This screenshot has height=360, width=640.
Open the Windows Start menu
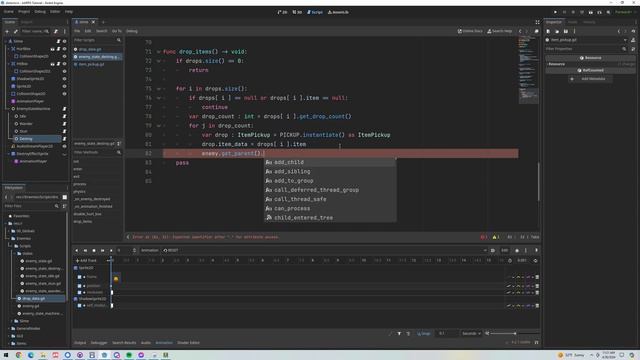tap(6, 355)
